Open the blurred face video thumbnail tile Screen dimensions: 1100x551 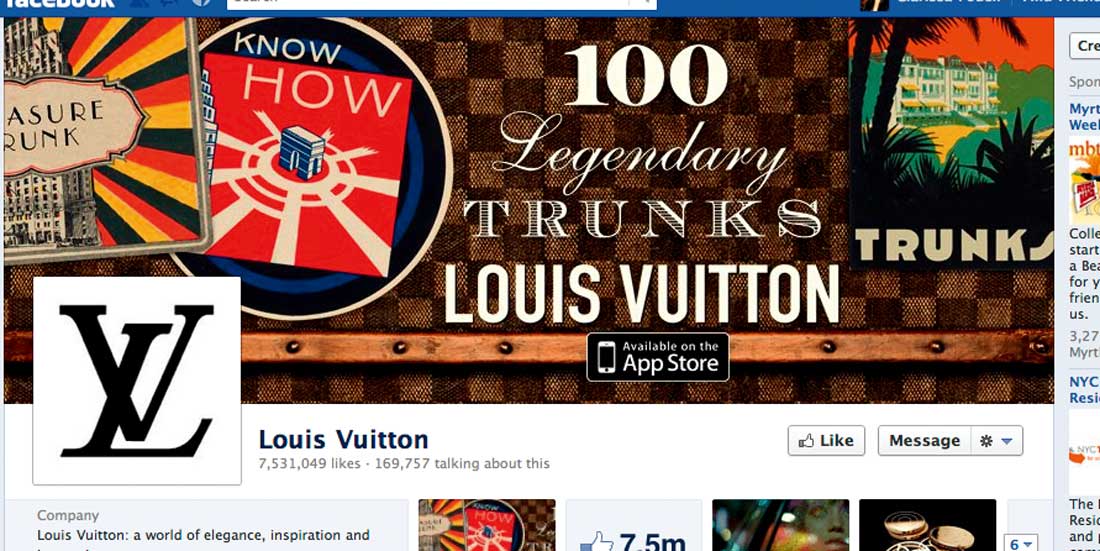point(781,525)
